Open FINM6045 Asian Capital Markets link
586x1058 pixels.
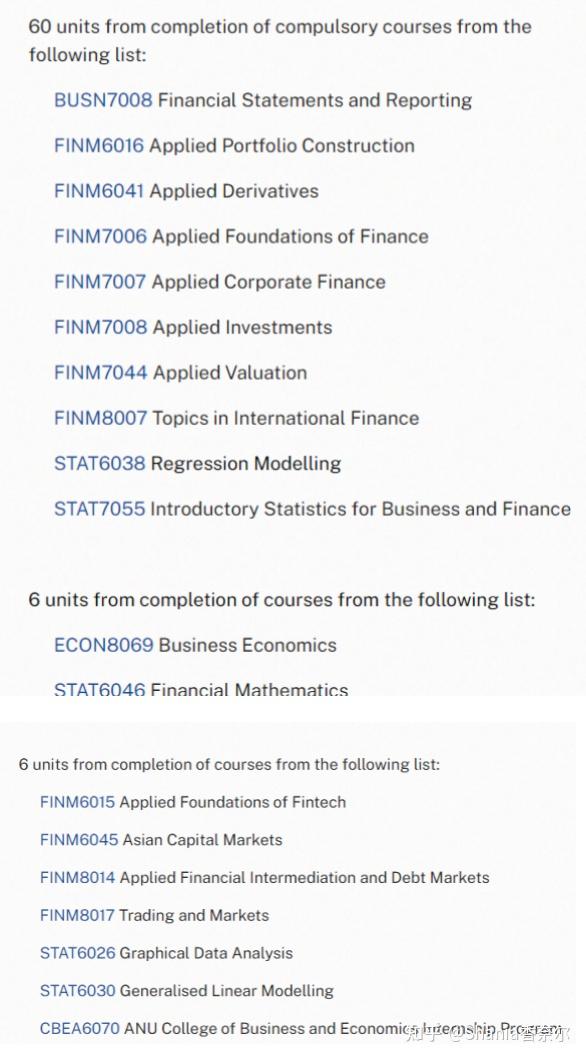click(78, 840)
